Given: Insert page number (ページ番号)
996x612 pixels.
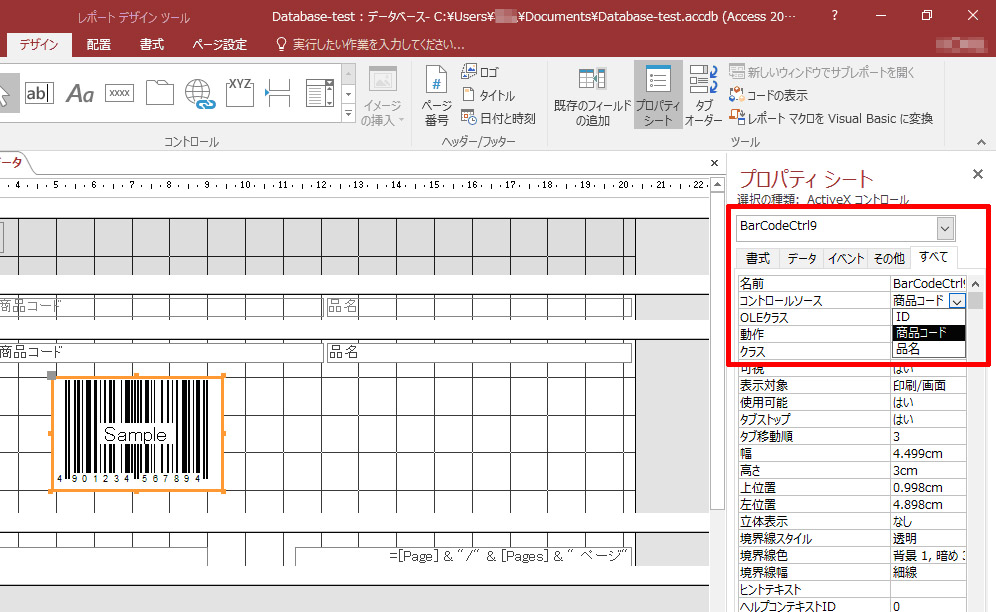Looking at the screenshot, I should [x=436, y=97].
